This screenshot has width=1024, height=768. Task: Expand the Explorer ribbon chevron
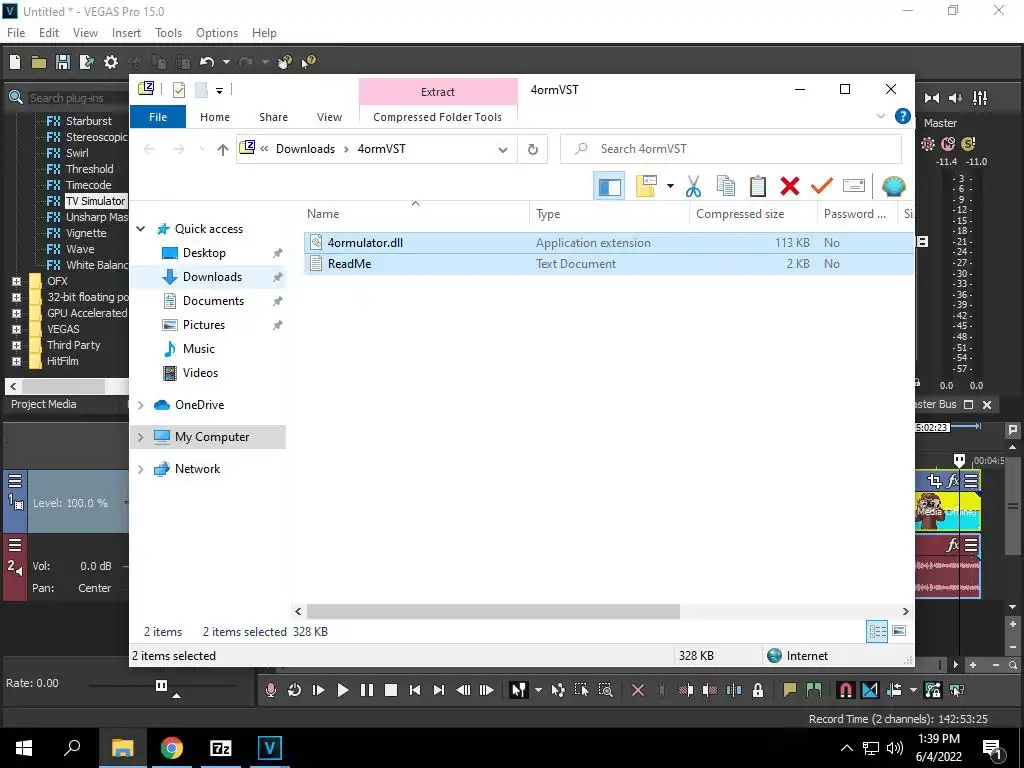[x=880, y=116]
